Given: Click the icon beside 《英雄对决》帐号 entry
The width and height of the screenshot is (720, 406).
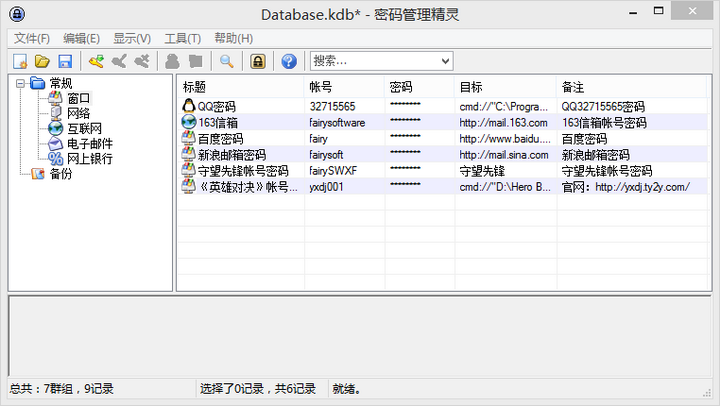Looking at the screenshot, I should (188, 186).
